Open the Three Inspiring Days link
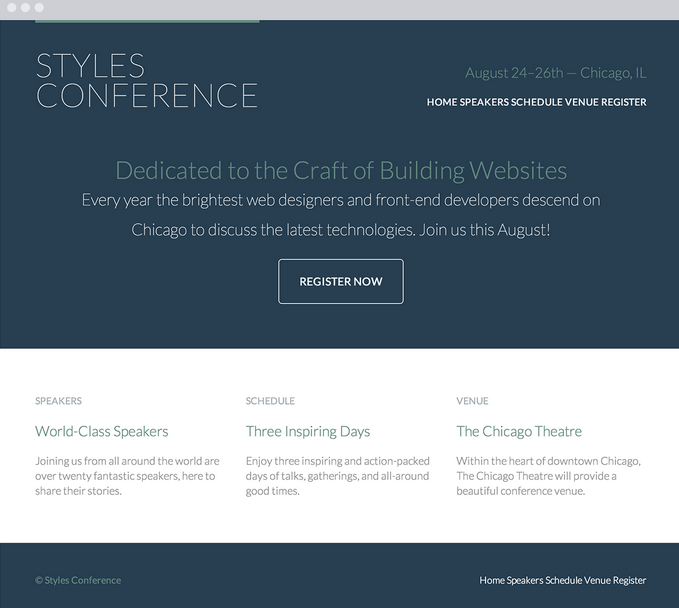This screenshot has height=608, width=679. 308,431
